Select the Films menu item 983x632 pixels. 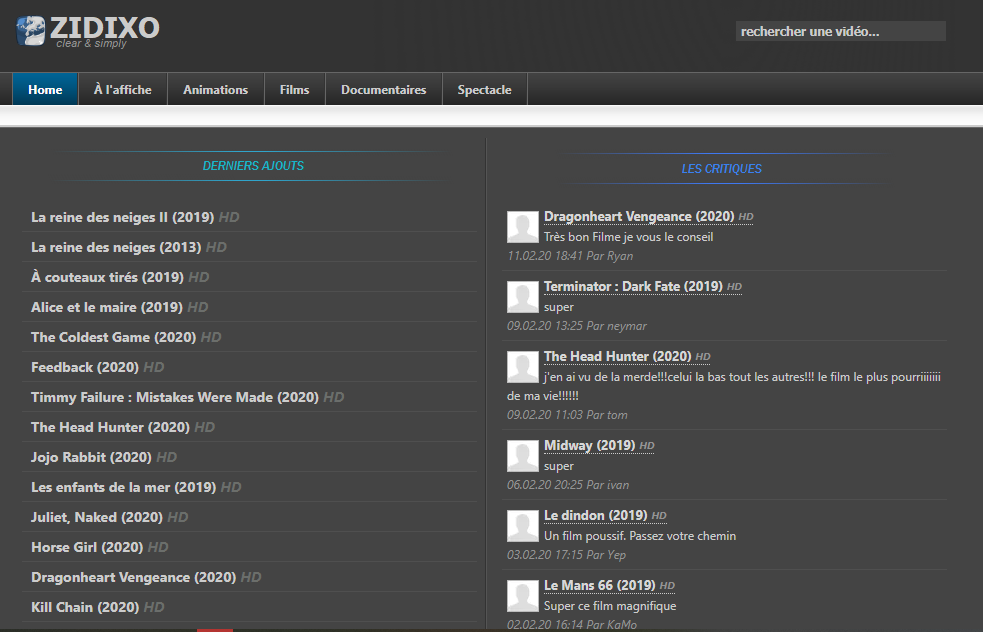pos(295,89)
